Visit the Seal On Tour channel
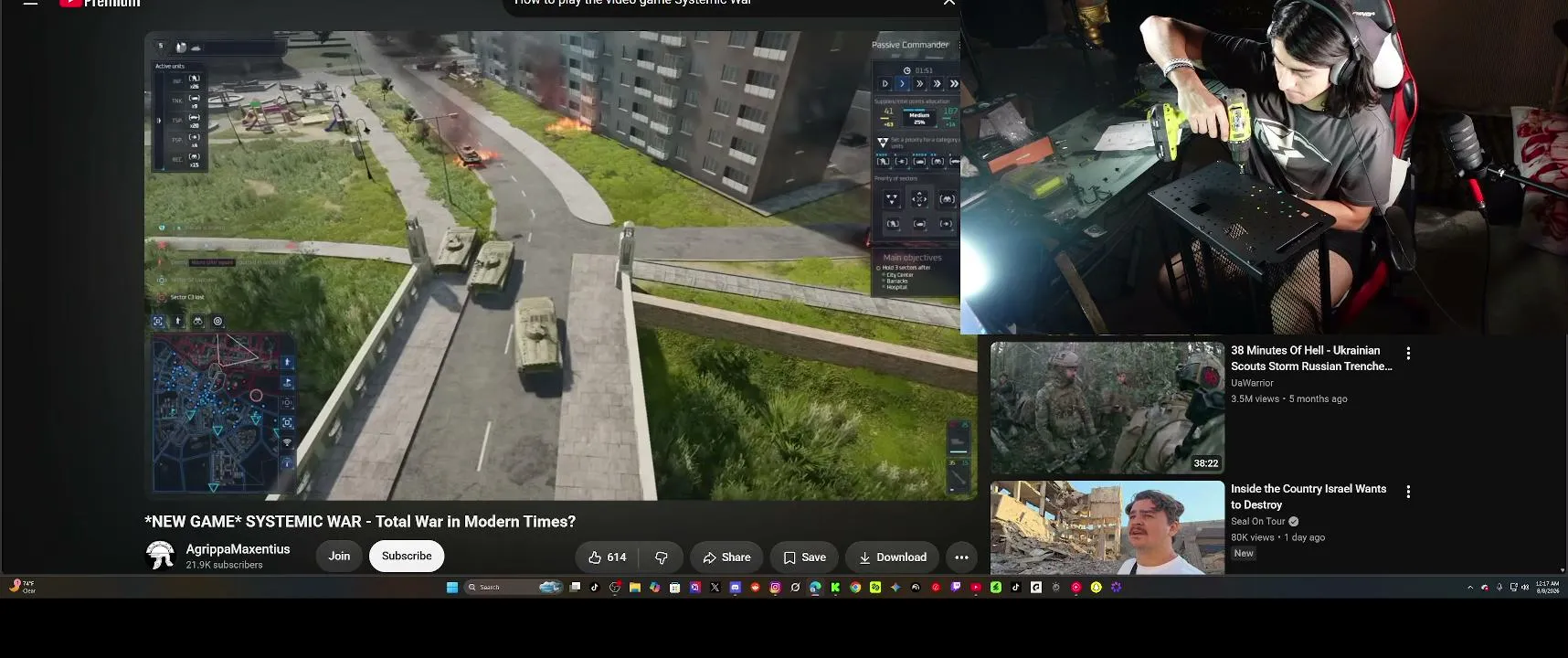The height and width of the screenshot is (658, 1568). pyautogui.click(x=1258, y=522)
